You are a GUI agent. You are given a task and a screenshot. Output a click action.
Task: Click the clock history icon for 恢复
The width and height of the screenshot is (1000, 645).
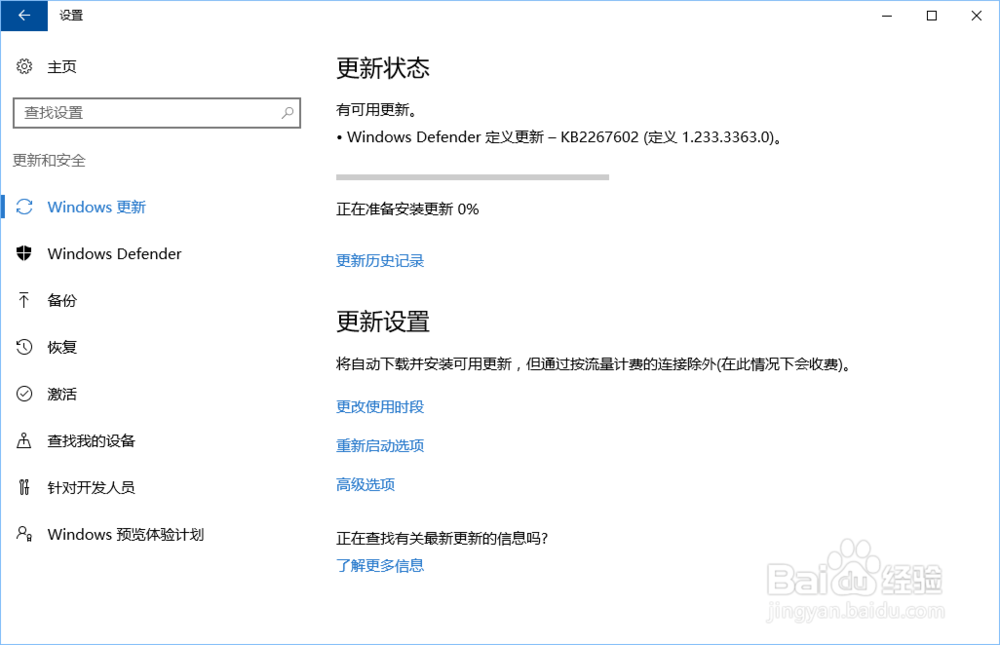coord(24,347)
